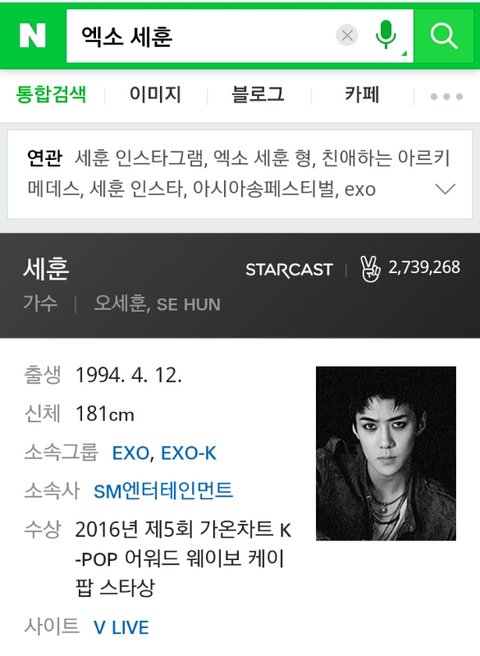The image size is (480, 656).
Task: Open more tabs via three dots
Action: (447, 97)
